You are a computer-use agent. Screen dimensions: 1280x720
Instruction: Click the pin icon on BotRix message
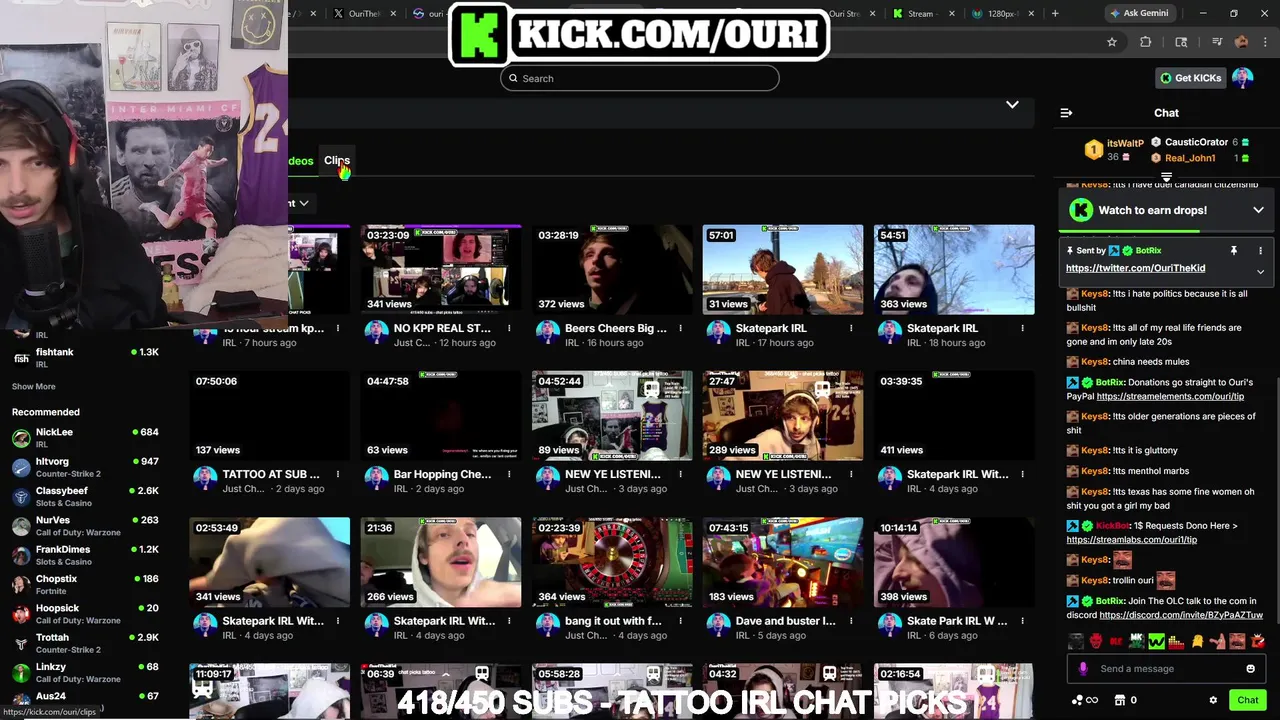click(x=1234, y=251)
